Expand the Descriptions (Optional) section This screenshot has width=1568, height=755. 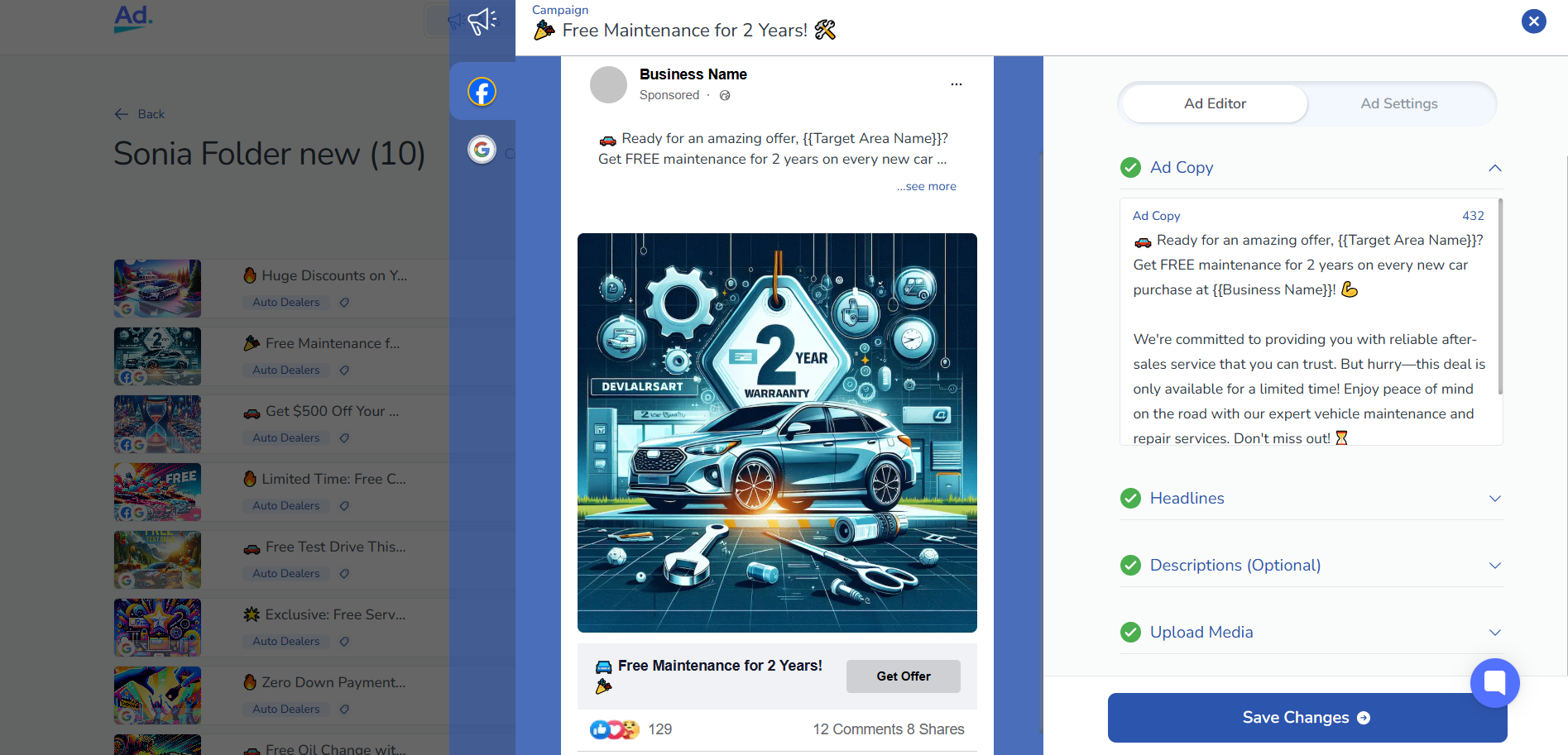pyautogui.click(x=1494, y=566)
